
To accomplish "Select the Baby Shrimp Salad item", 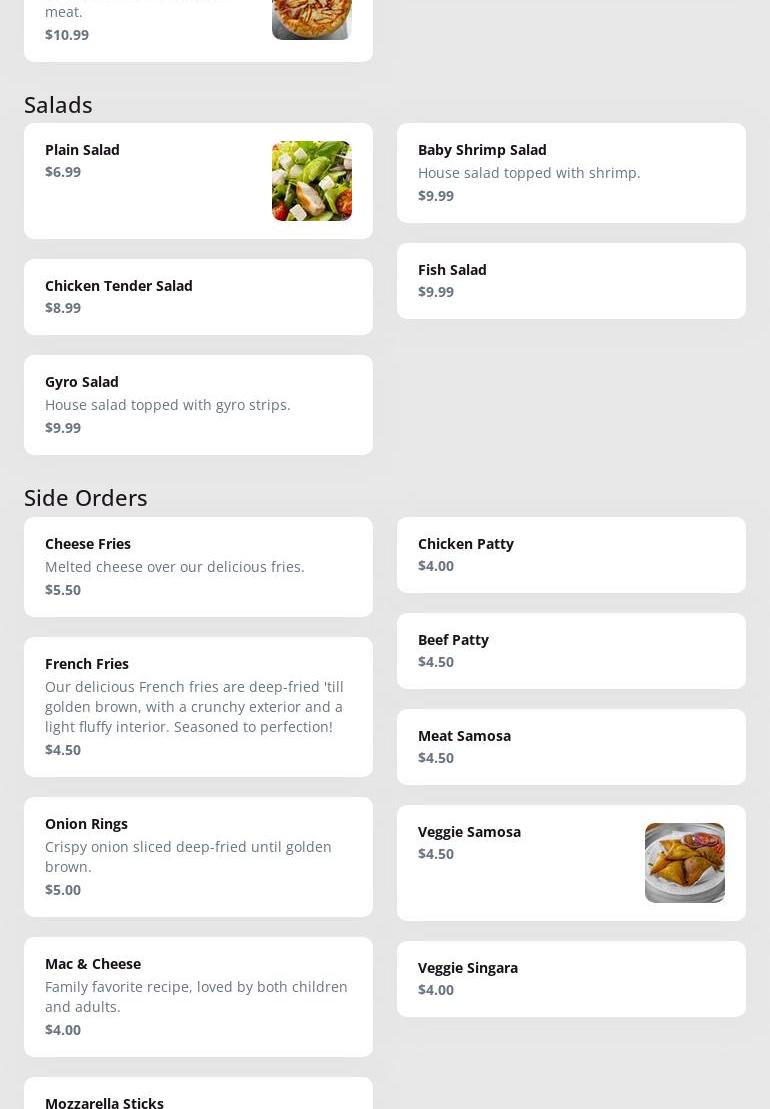I will [x=570, y=173].
